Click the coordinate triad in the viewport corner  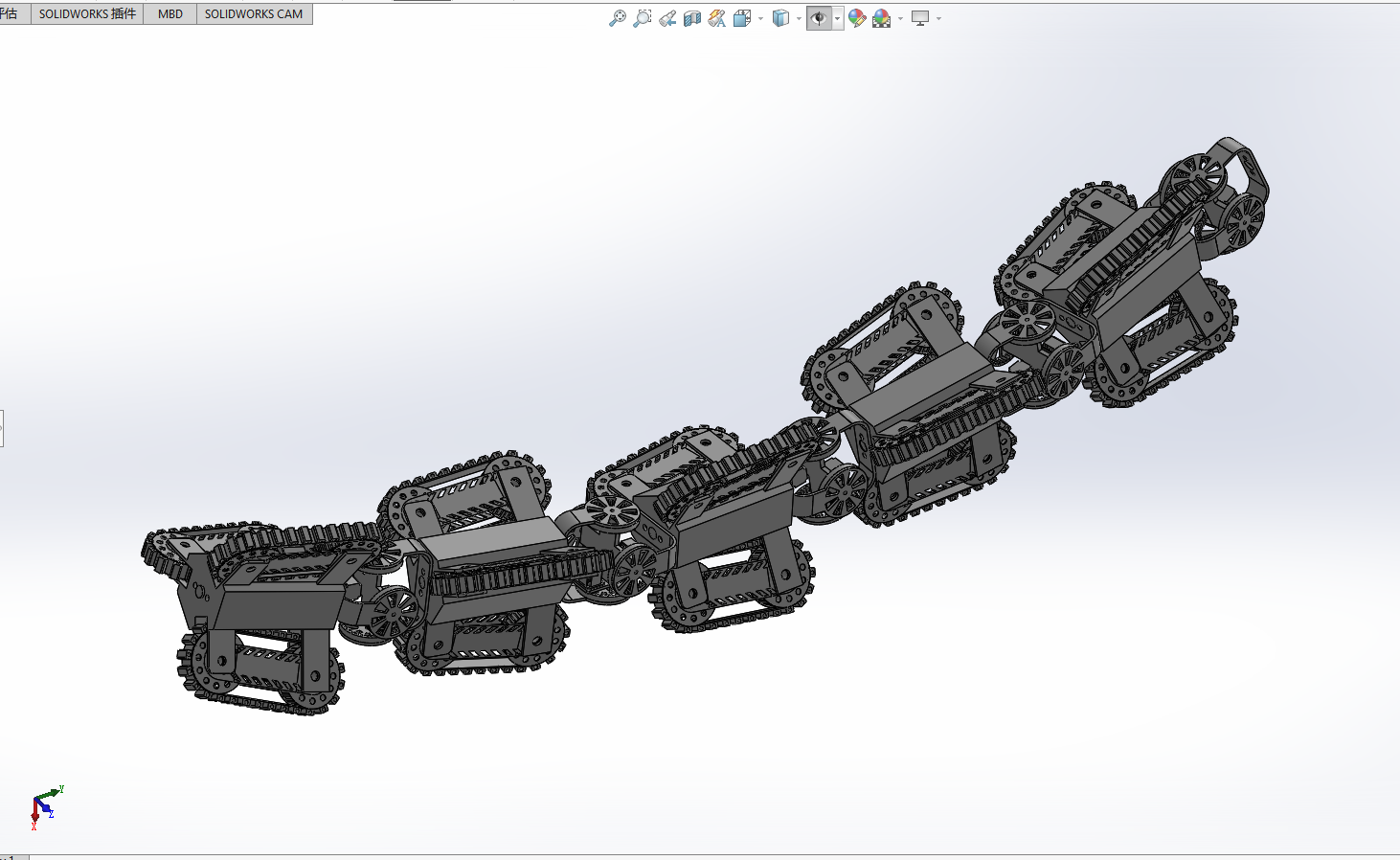tap(46, 807)
